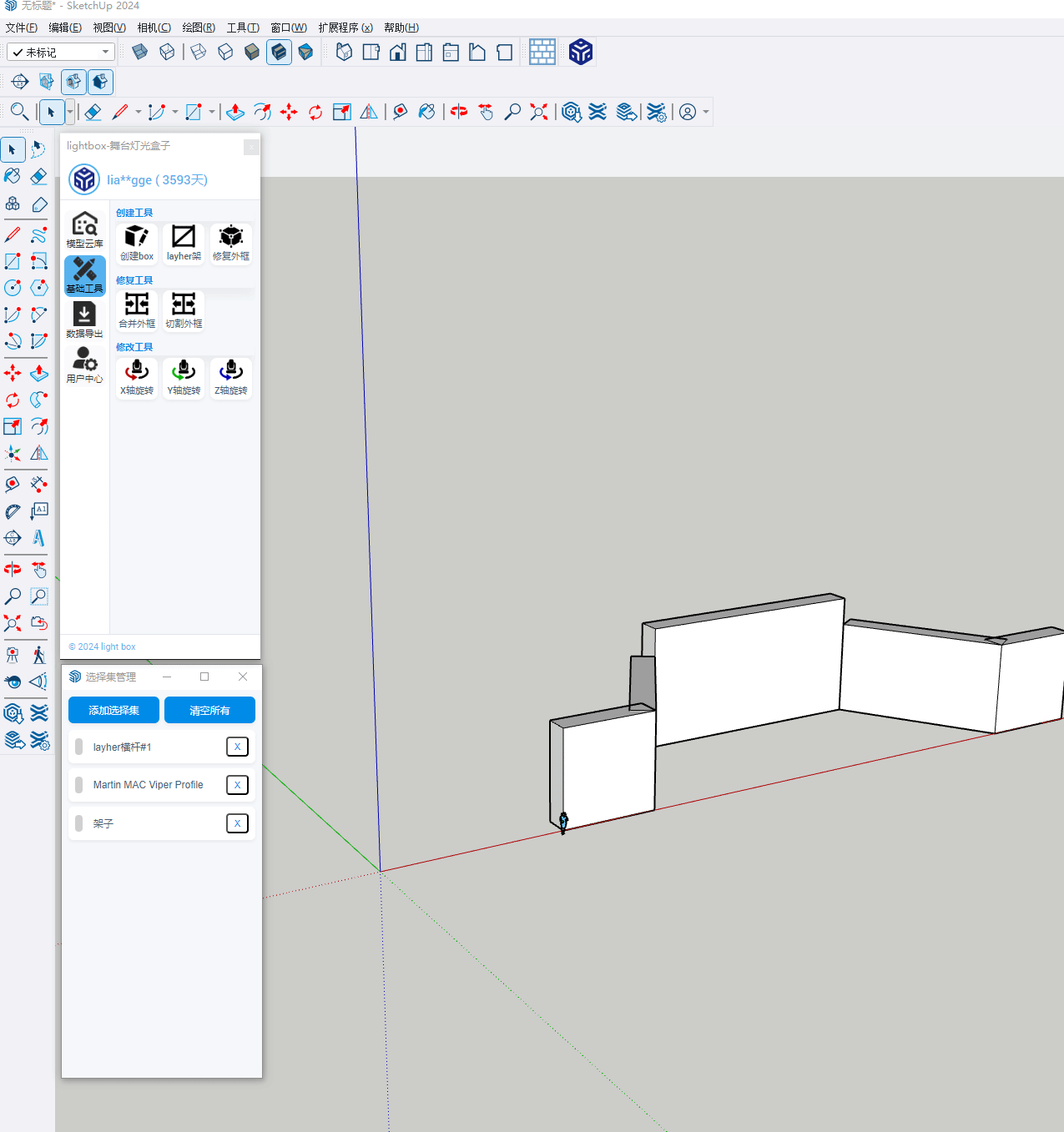Open the 模型云库 sidebar section
This screenshot has width=1064, height=1132.
pos(84,229)
